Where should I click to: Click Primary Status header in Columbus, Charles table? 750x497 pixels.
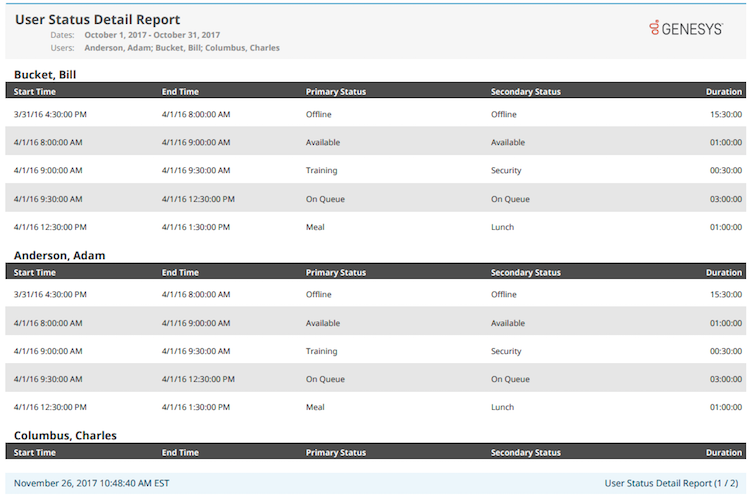336,452
